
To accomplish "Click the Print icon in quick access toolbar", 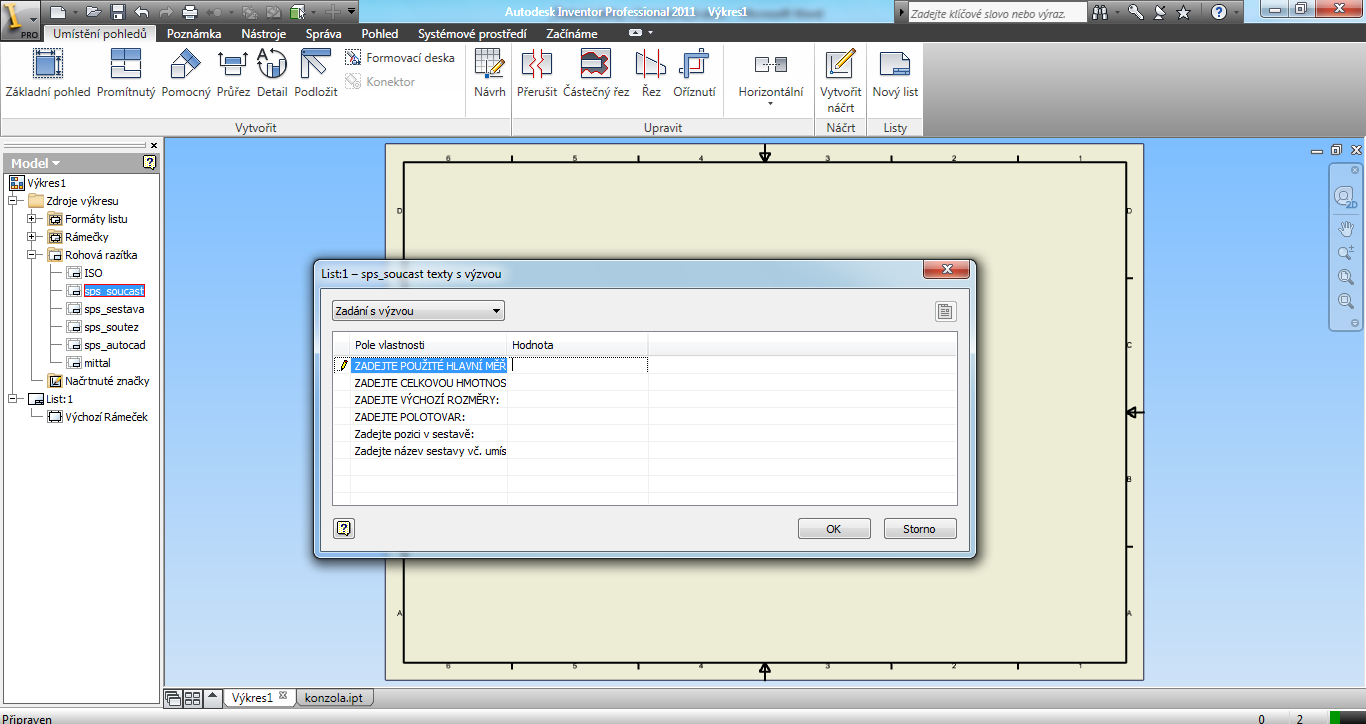I will click(190, 12).
